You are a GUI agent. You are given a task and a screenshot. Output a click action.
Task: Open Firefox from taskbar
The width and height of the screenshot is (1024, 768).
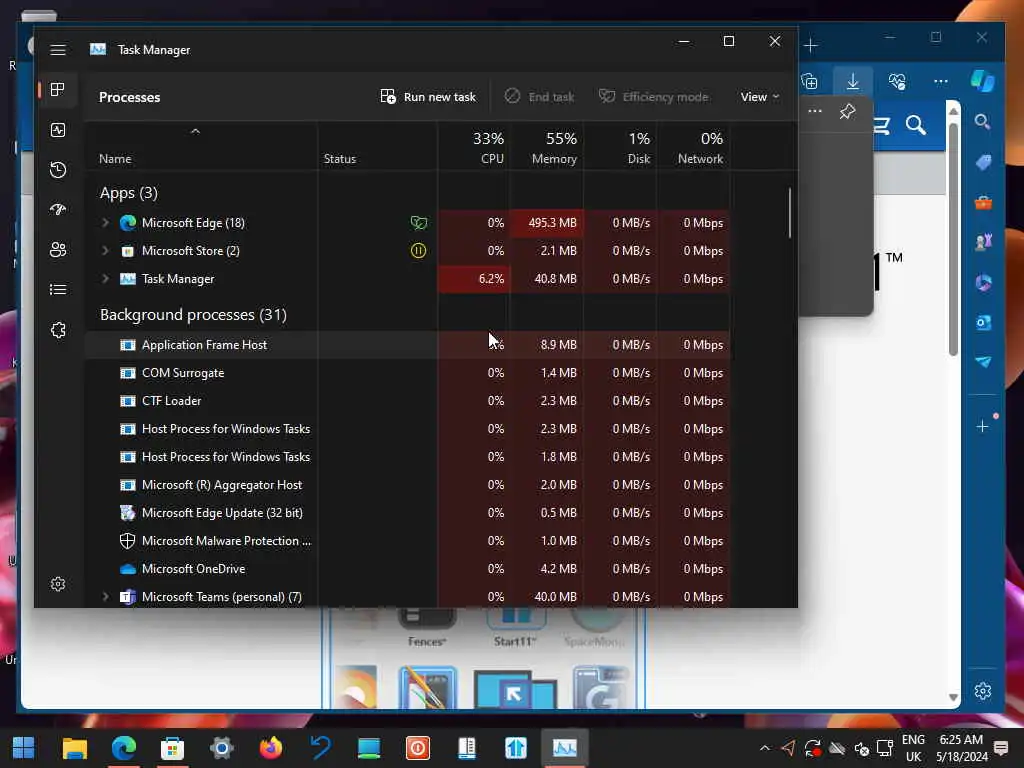(271, 747)
